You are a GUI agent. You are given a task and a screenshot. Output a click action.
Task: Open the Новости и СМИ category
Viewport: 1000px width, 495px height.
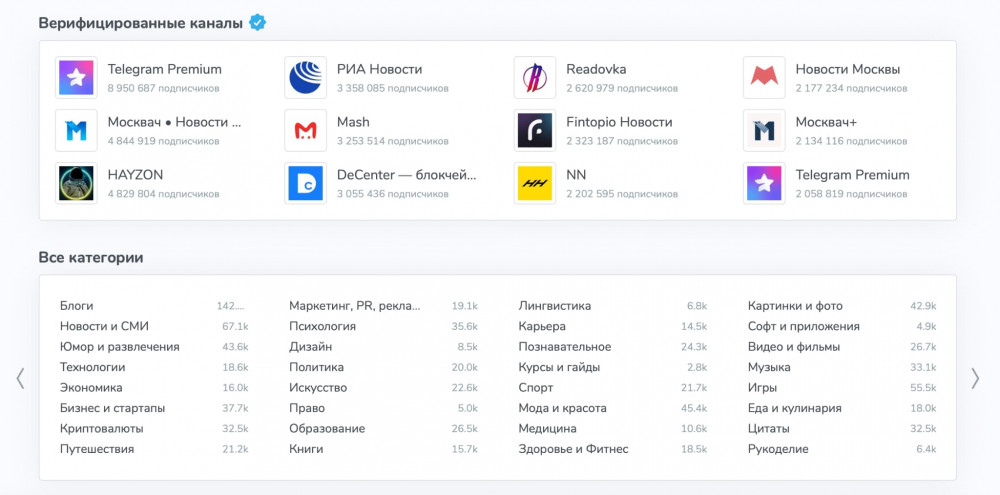coord(104,326)
